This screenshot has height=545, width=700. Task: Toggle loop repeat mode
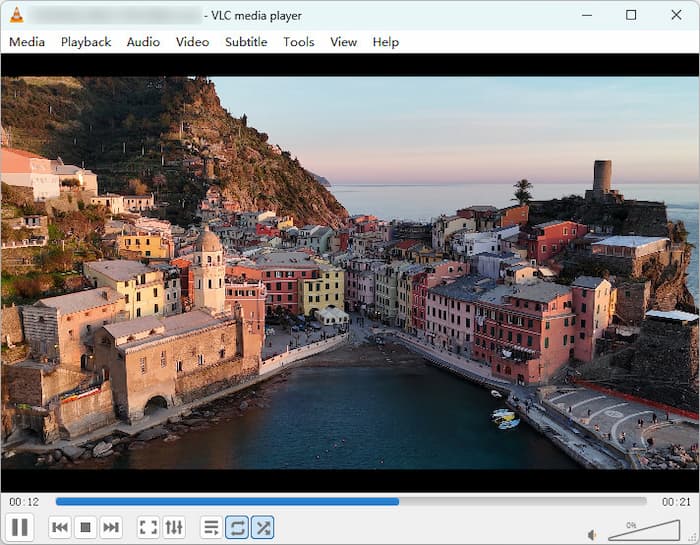[x=237, y=527]
